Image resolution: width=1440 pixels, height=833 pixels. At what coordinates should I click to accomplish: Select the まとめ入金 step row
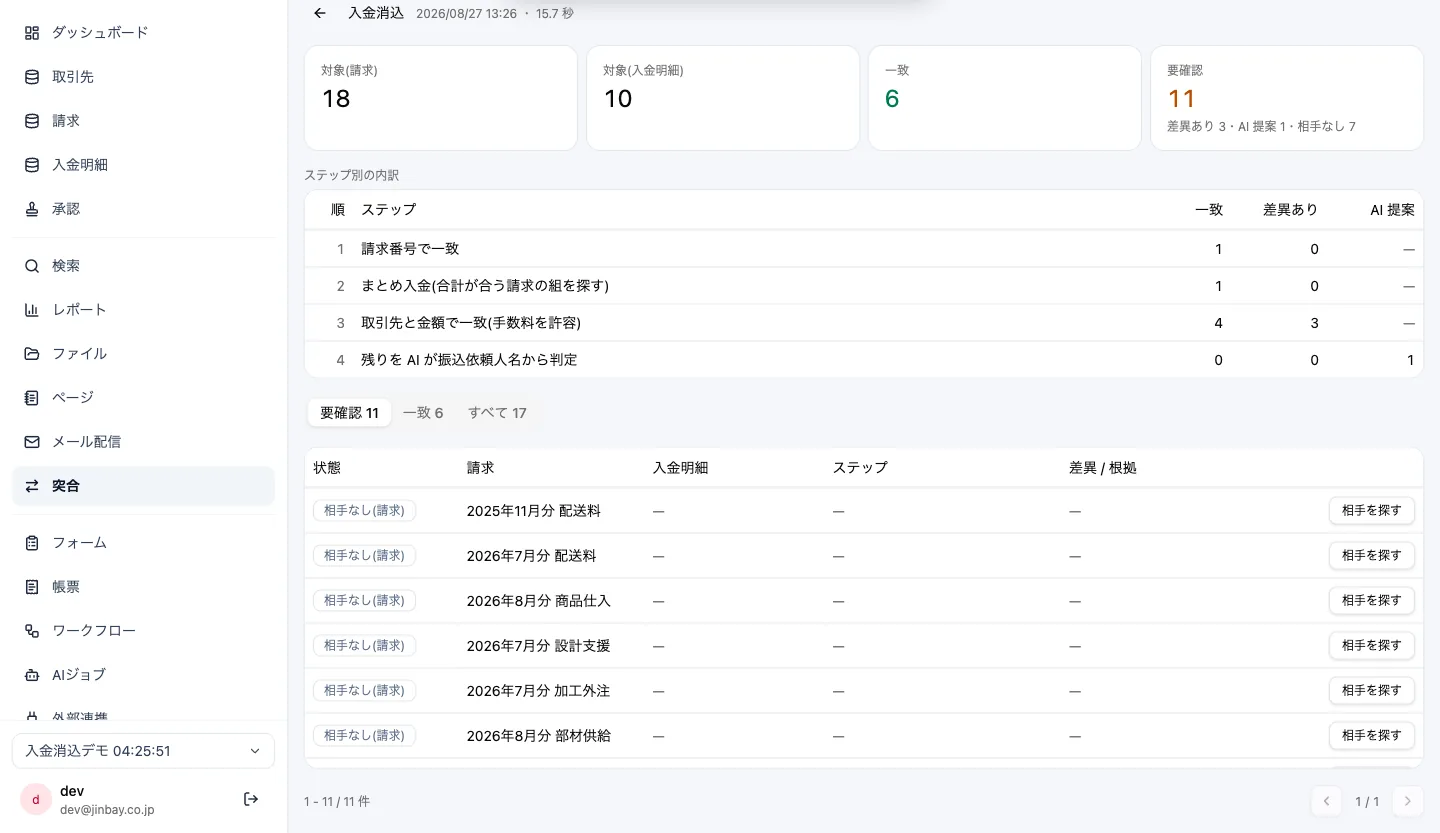(x=864, y=286)
